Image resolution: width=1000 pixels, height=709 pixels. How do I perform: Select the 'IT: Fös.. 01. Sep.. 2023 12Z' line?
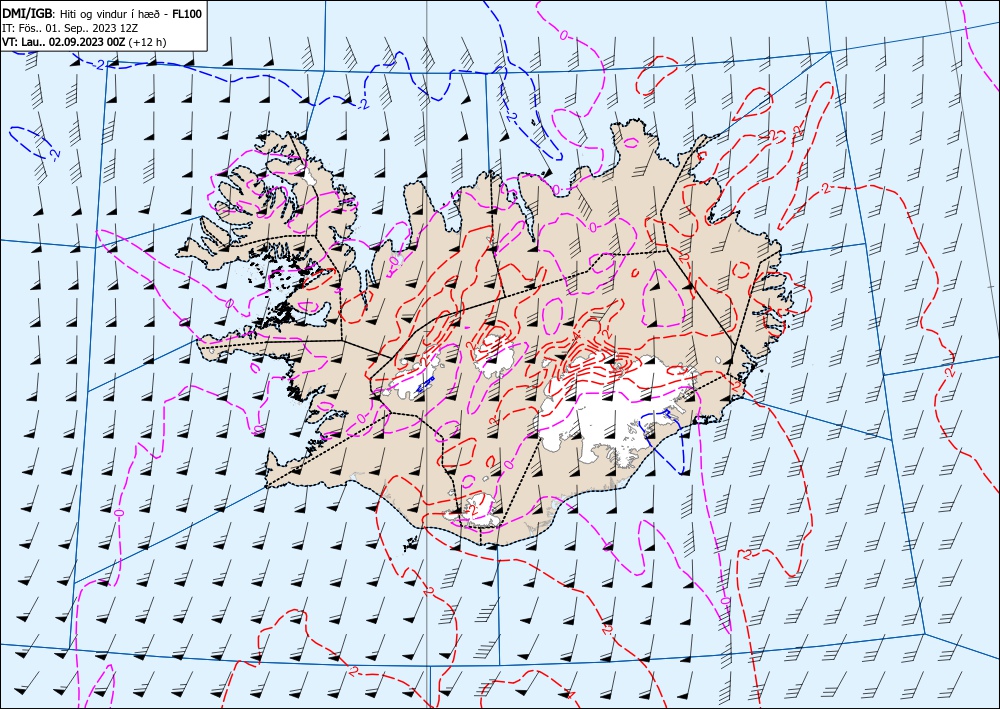70,28
